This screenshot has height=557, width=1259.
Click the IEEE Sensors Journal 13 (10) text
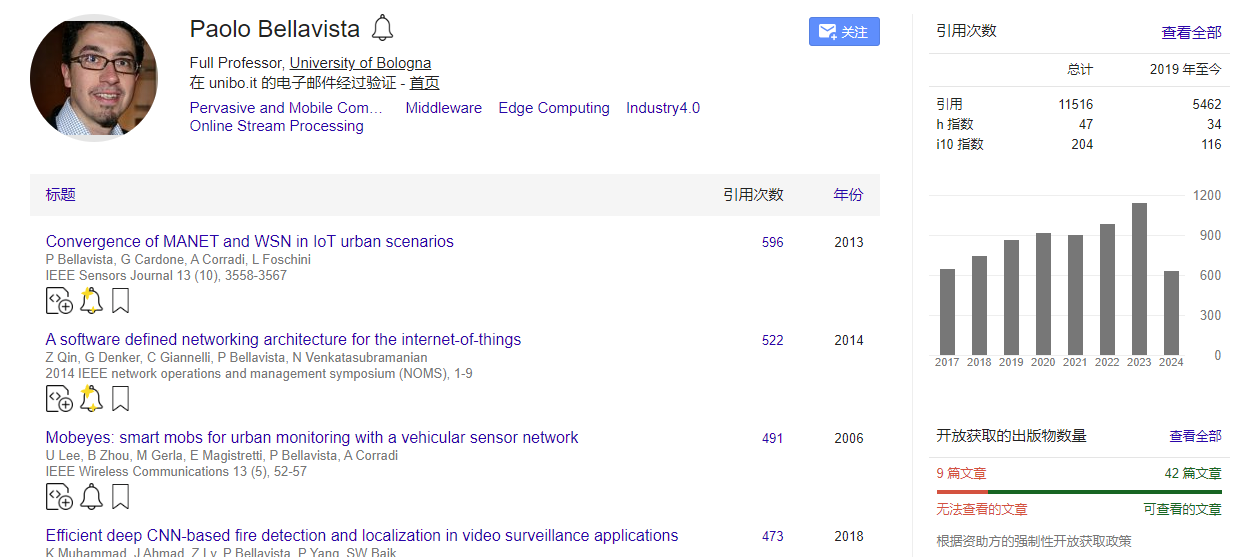pos(166,275)
